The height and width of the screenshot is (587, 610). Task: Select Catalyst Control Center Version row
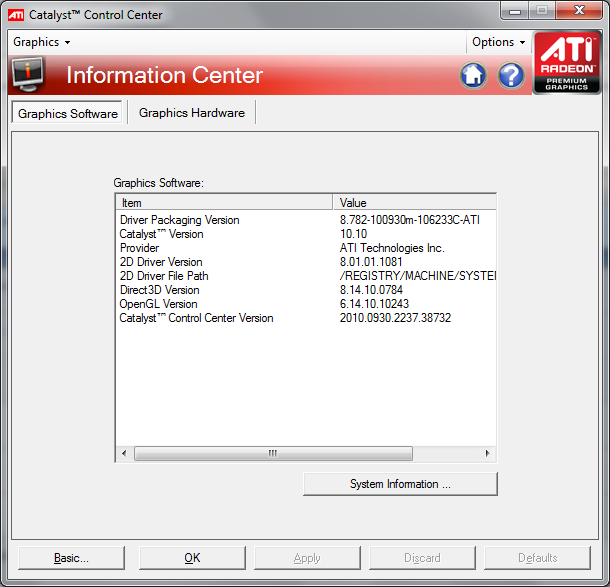[306, 318]
